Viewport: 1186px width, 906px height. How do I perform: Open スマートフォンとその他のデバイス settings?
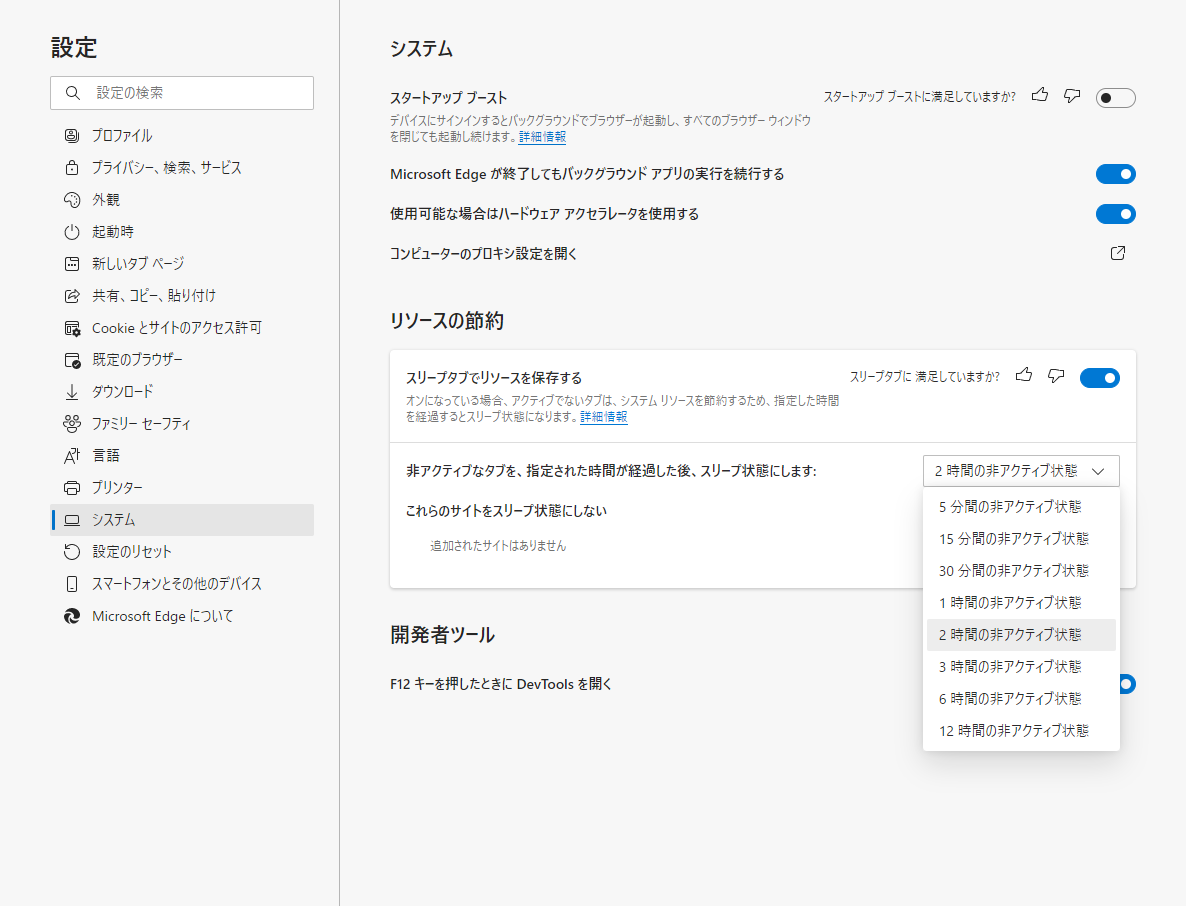[x=182, y=584]
